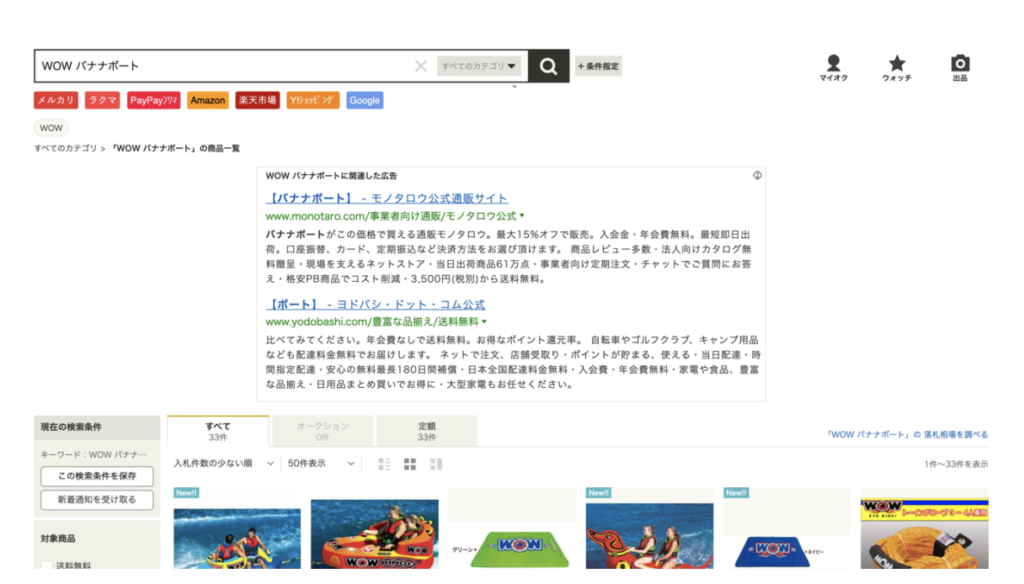
Task: Switch to grid view layout icon
Action: [x=410, y=464]
